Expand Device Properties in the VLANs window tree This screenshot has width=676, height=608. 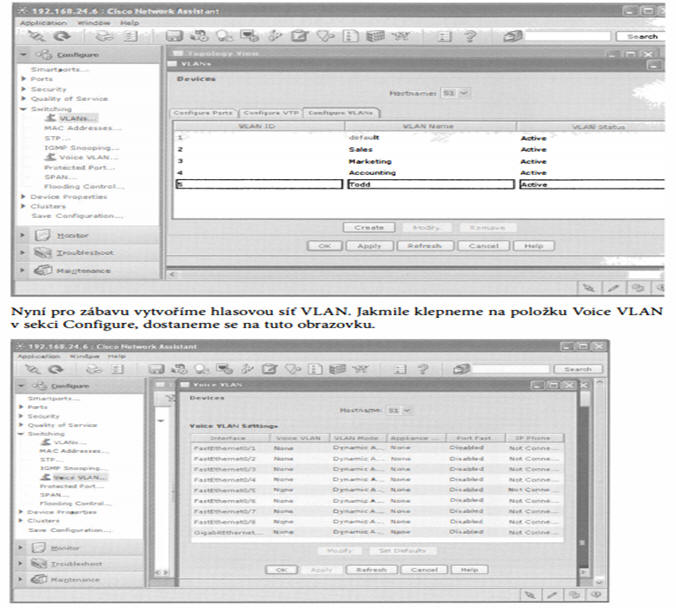coord(24,197)
